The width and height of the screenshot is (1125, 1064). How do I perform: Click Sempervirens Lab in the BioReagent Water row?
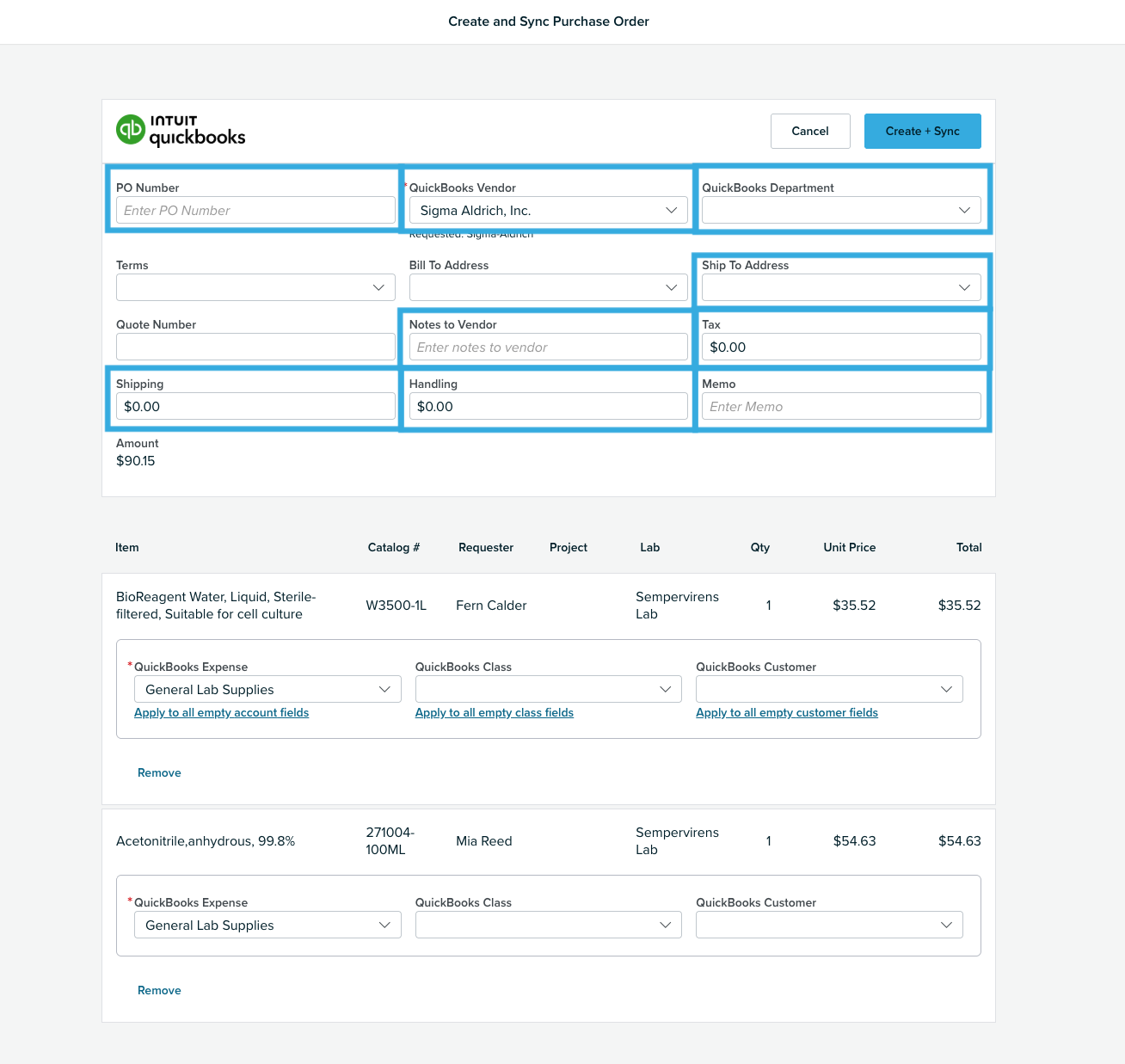point(677,606)
